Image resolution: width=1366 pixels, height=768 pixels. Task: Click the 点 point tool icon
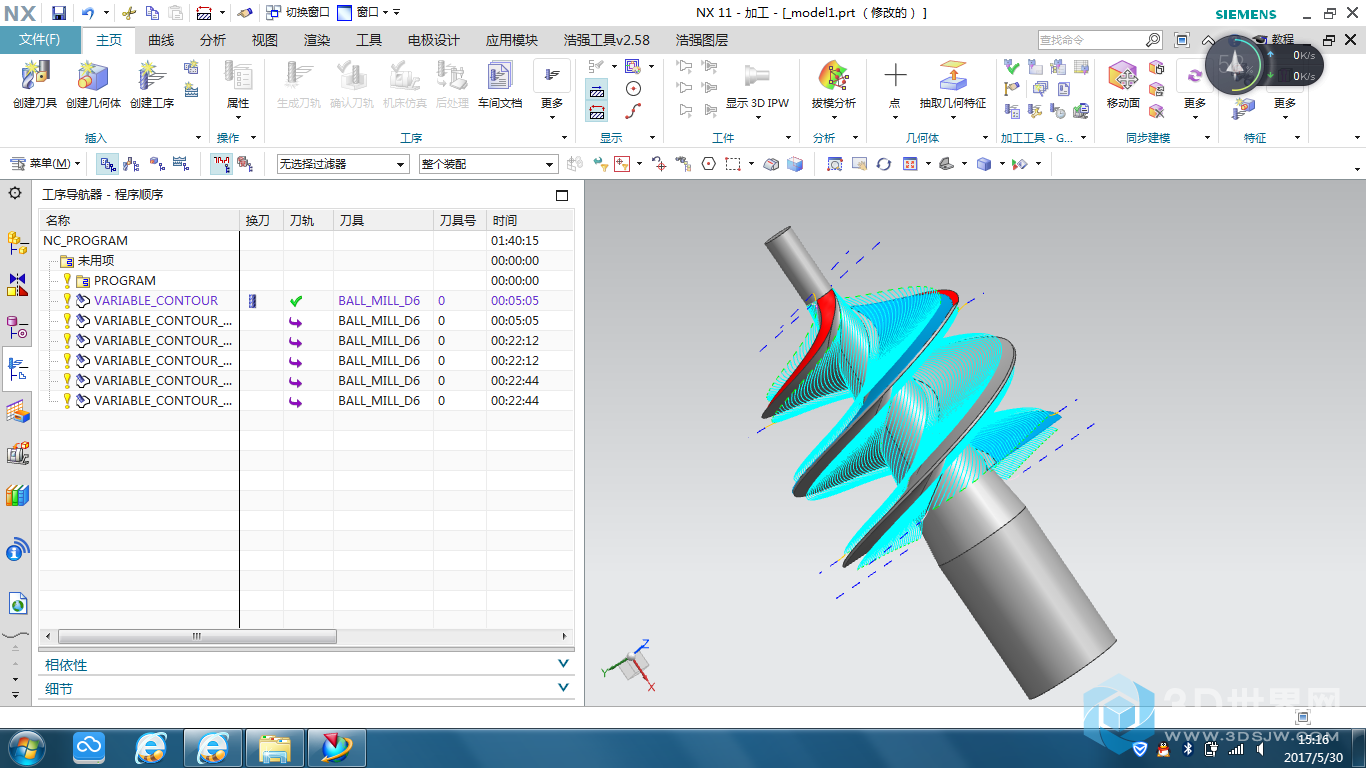click(895, 77)
